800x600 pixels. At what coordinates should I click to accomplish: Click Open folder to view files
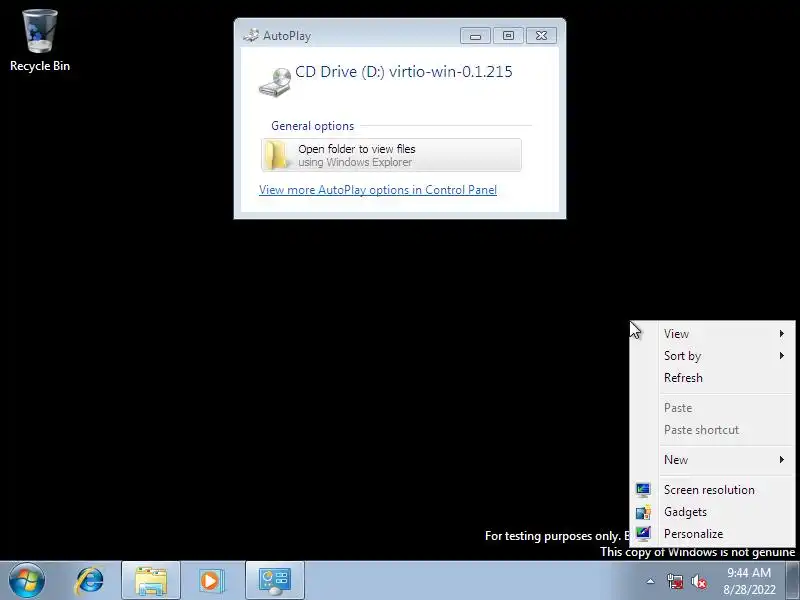point(391,155)
